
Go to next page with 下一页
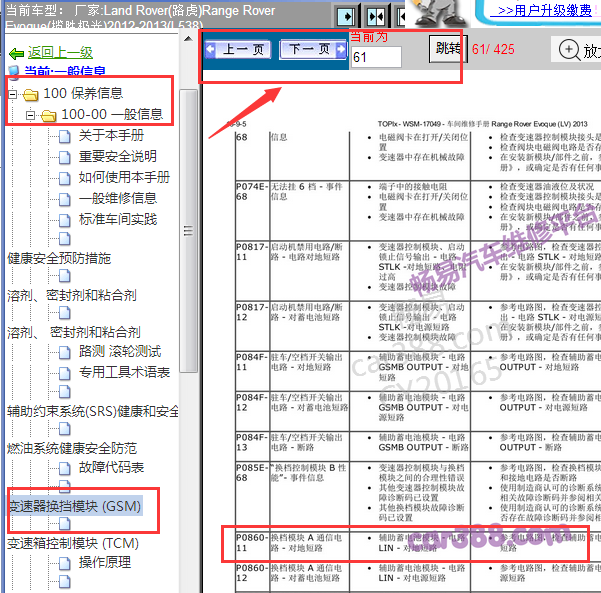click(313, 49)
